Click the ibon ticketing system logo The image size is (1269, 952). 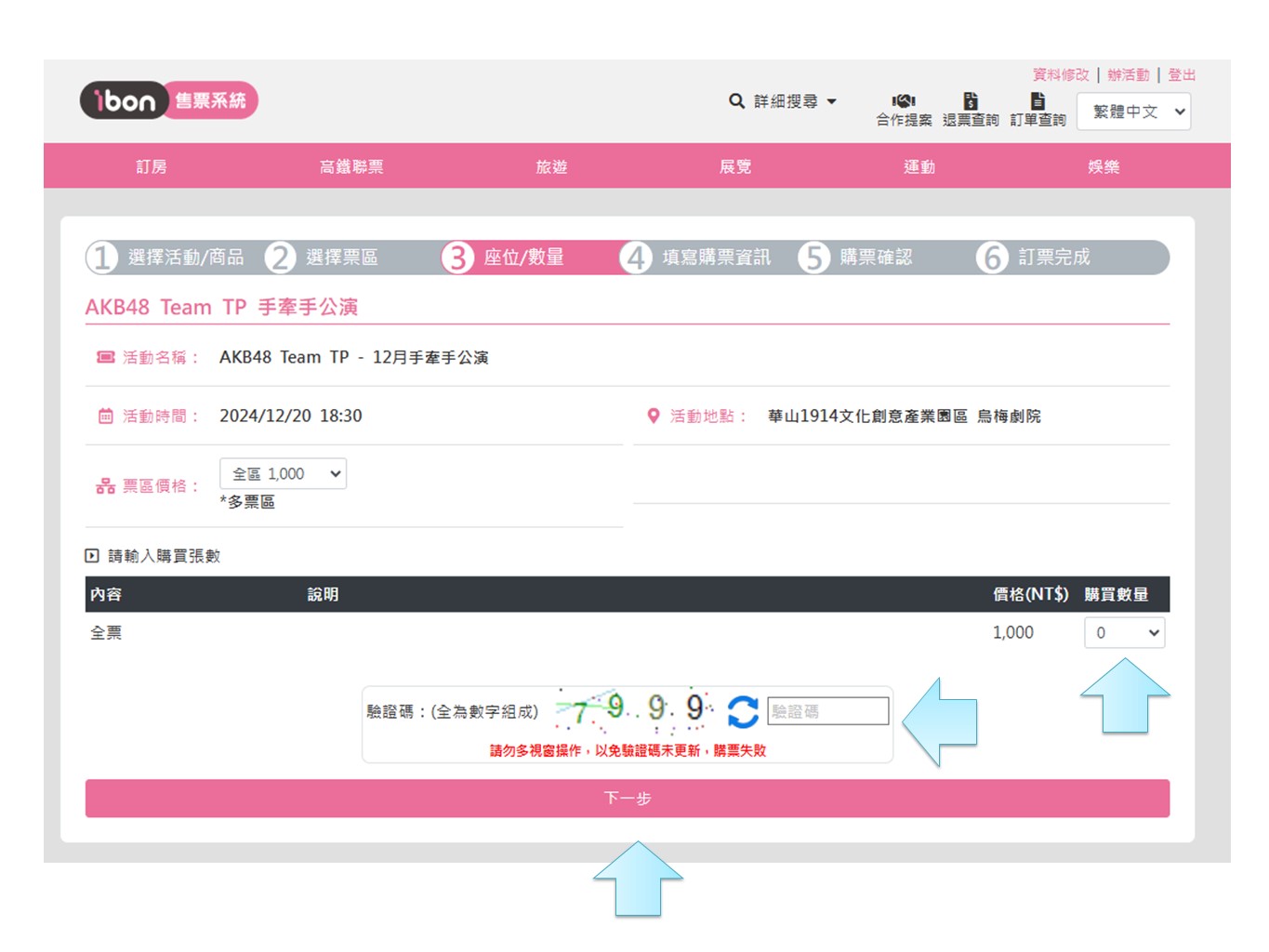pos(168,100)
